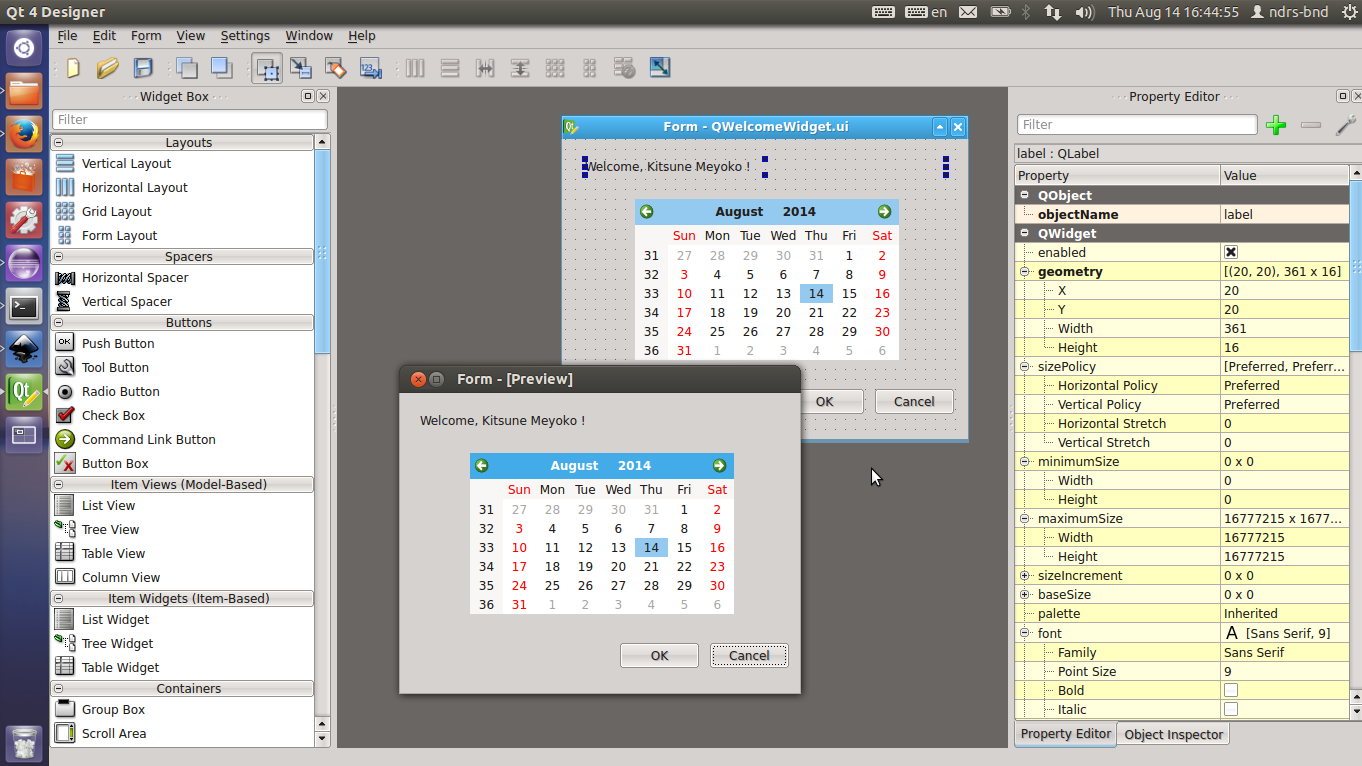This screenshot has height=766, width=1362.
Task: Check the Italic font property
Action: click(1231, 709)
